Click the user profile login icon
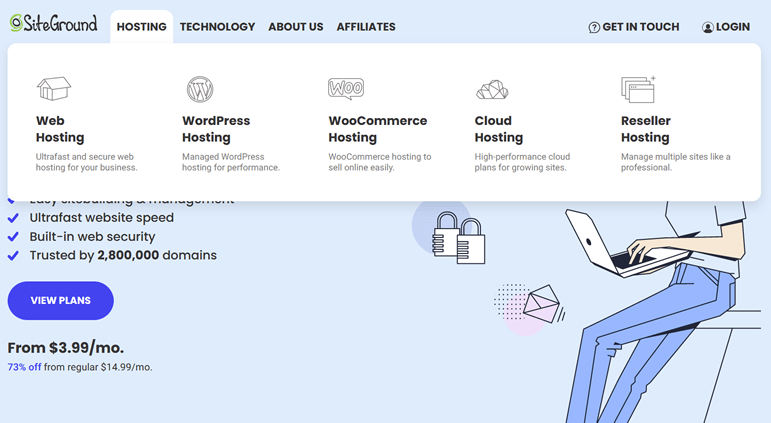The image size is (771, 423). pos(708,28)
